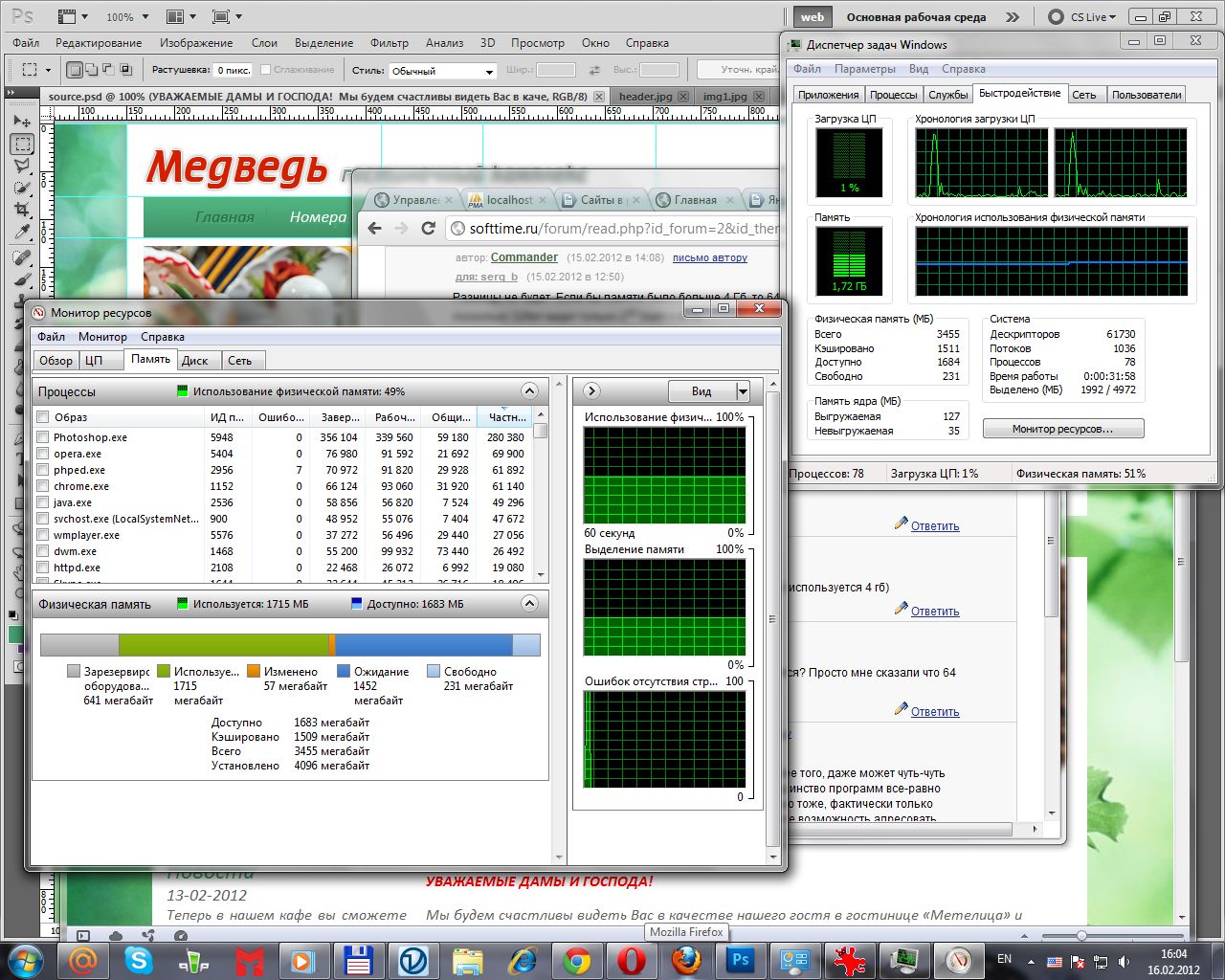The height and width of the screenshot is (980, 1225).
Task: Close the header.jpg document tab
Action: click(x=683, y=97)
